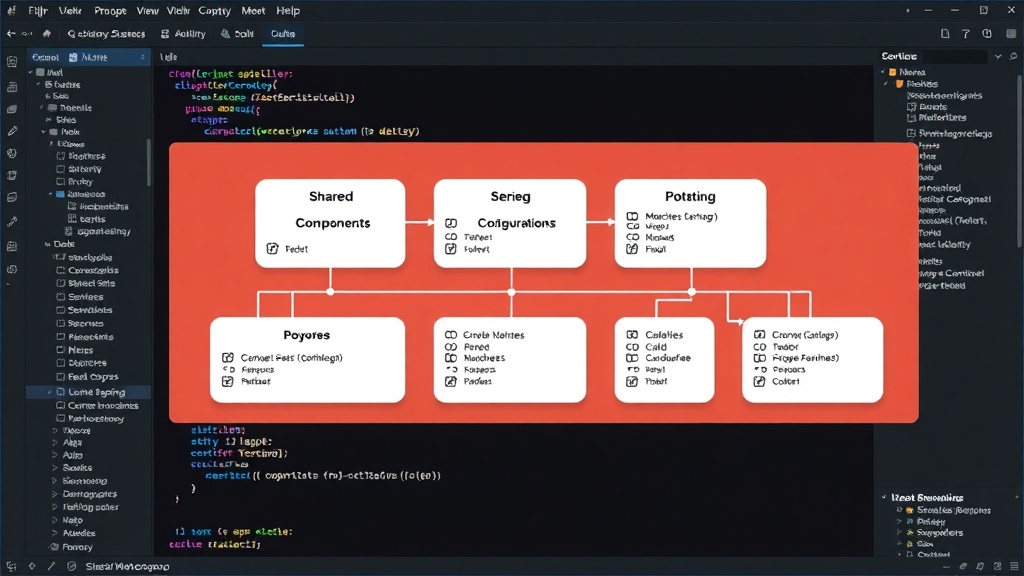Open the Meet menu
Viewport: 1024px width, 576px height.
tap(253, 10)
